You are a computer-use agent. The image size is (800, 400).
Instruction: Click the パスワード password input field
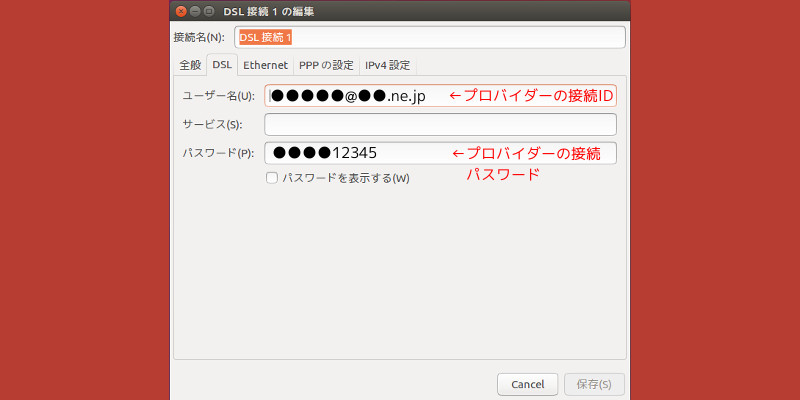[x=440, y=153]
